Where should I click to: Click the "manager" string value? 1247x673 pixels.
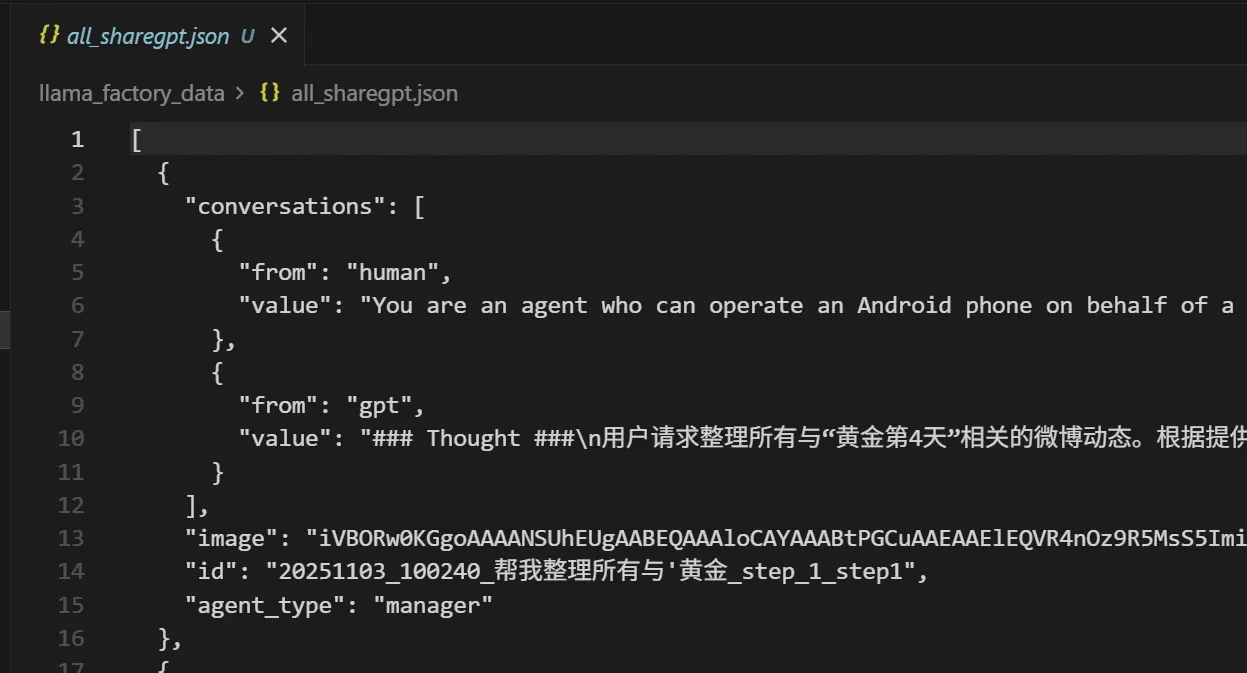[433, 604]
